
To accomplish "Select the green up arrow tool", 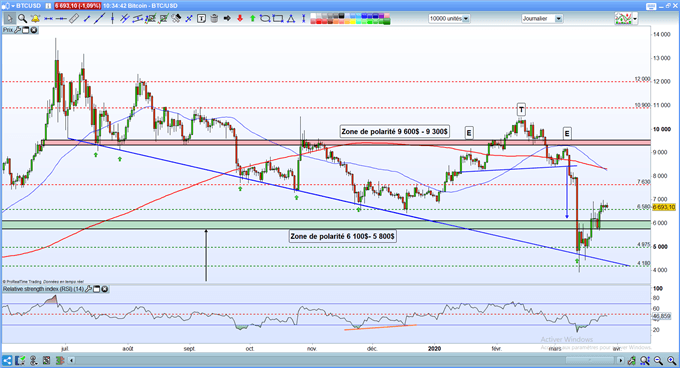I will pos(252,18).
